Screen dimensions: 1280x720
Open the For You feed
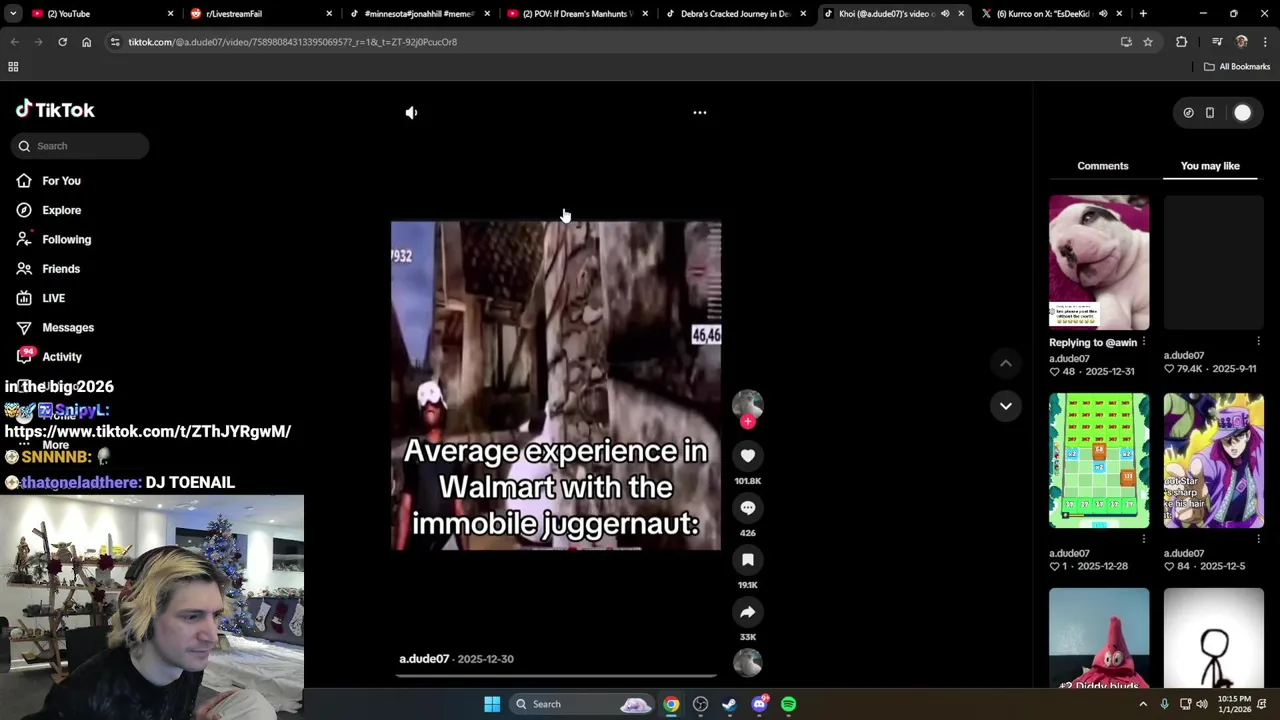click(x=61, y=181)
